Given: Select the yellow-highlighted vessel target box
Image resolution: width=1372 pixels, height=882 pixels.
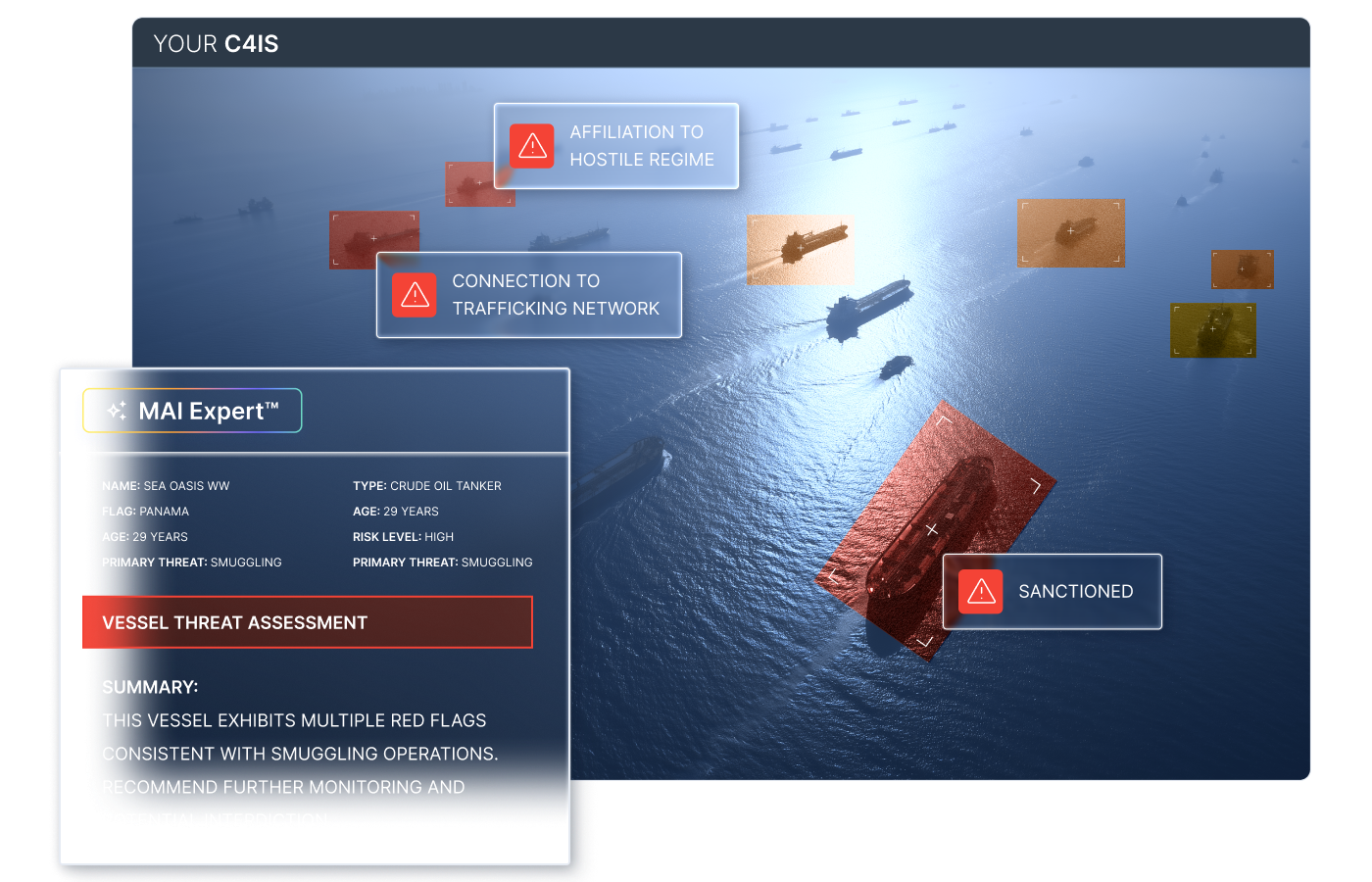Looking at the screenshot, I should pyautogui.click(x=1212, y=330).
